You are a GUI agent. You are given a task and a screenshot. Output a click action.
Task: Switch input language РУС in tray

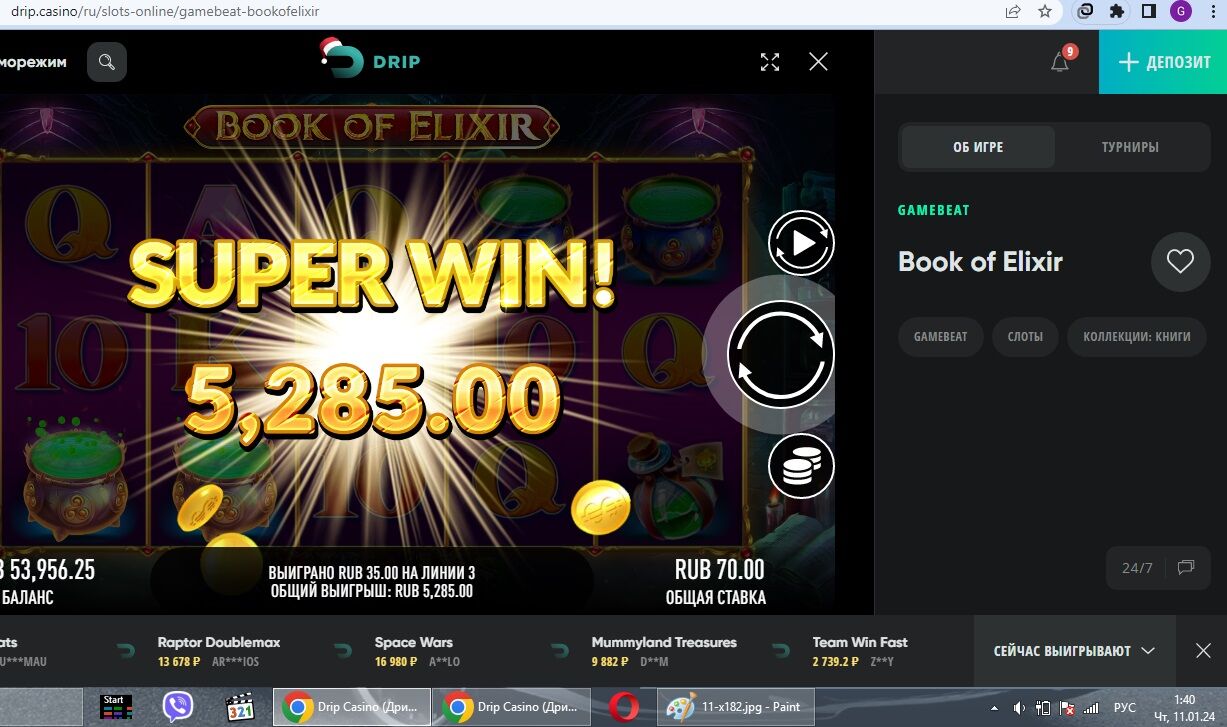pyautogui.click(x=1125, y=708)
